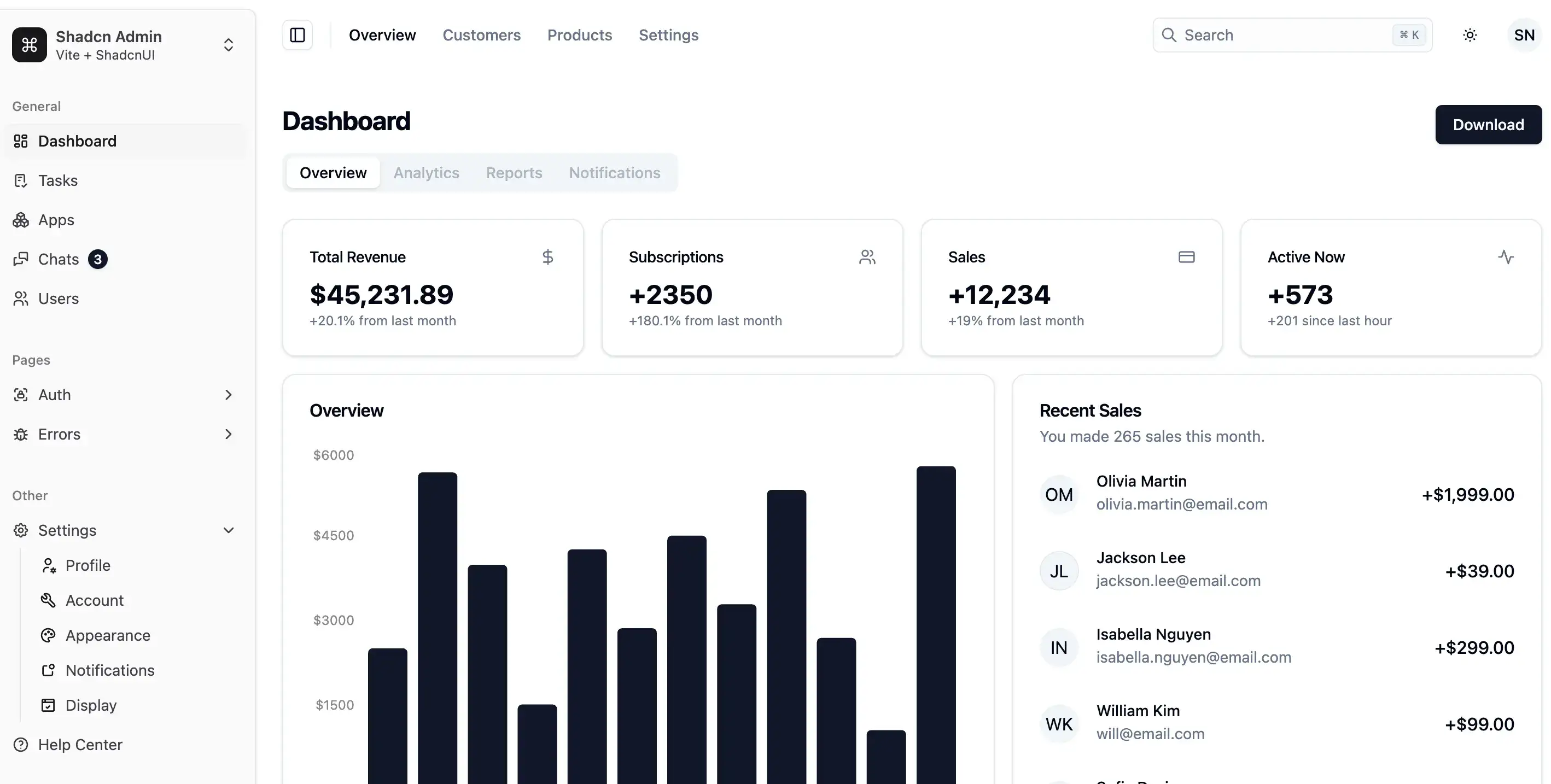The width and height of the screenshot is (1551, 784).
Task: Switch to the Reports tab
Action: (514, 173)
